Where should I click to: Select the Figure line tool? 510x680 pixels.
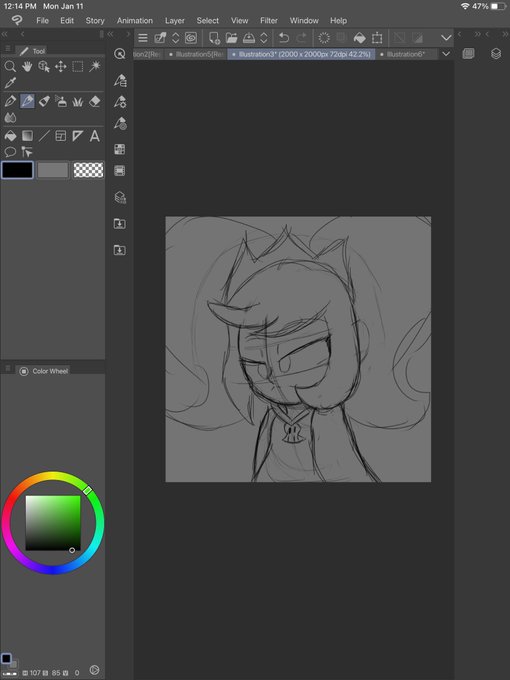click(x=44, y=136)
